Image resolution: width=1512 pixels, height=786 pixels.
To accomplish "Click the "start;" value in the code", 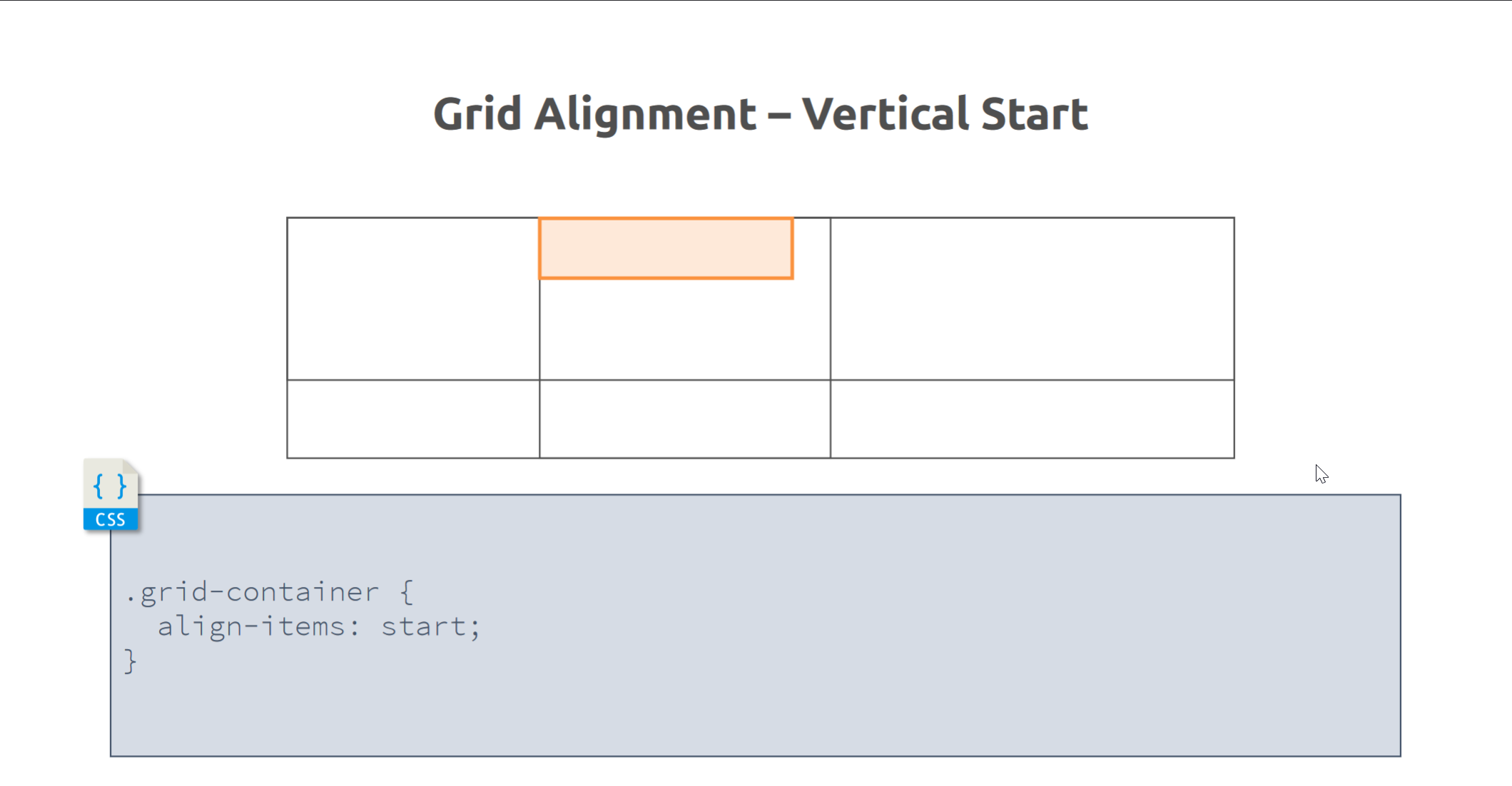I will pos(431,626).
